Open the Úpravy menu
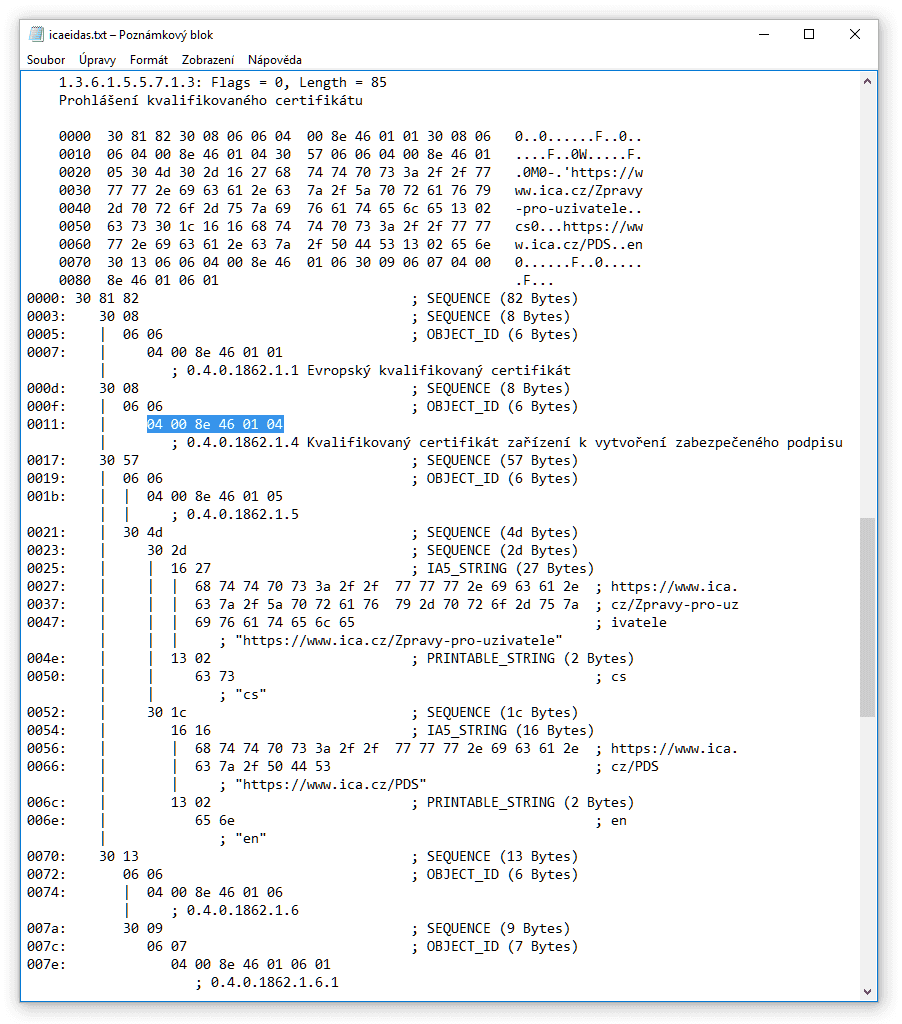Viewport: 902px width, 1024px height. click(97, 60)
